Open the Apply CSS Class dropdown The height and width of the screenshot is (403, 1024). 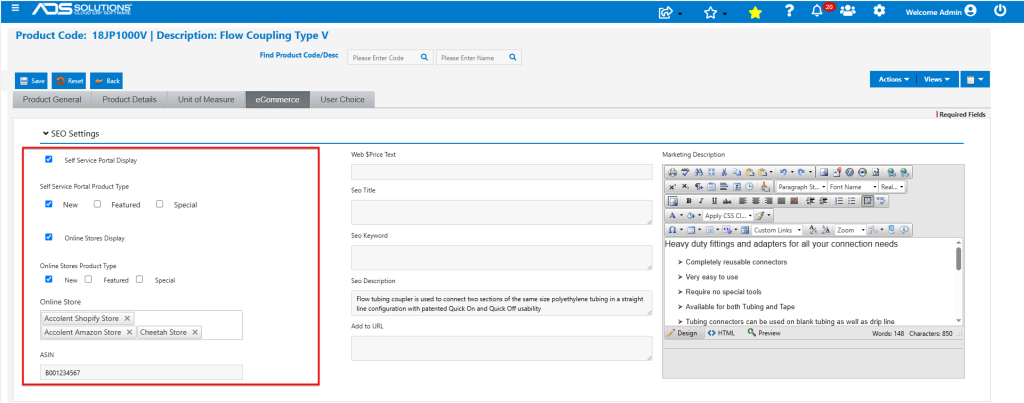pyautogui.click(x=728, y=216)
